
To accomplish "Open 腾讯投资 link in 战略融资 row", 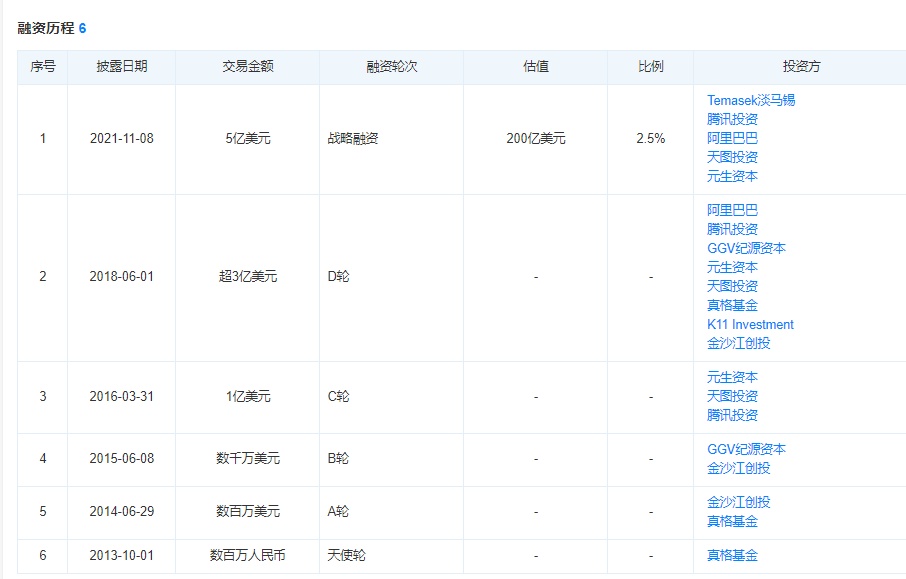I will (x=732, y=120).
